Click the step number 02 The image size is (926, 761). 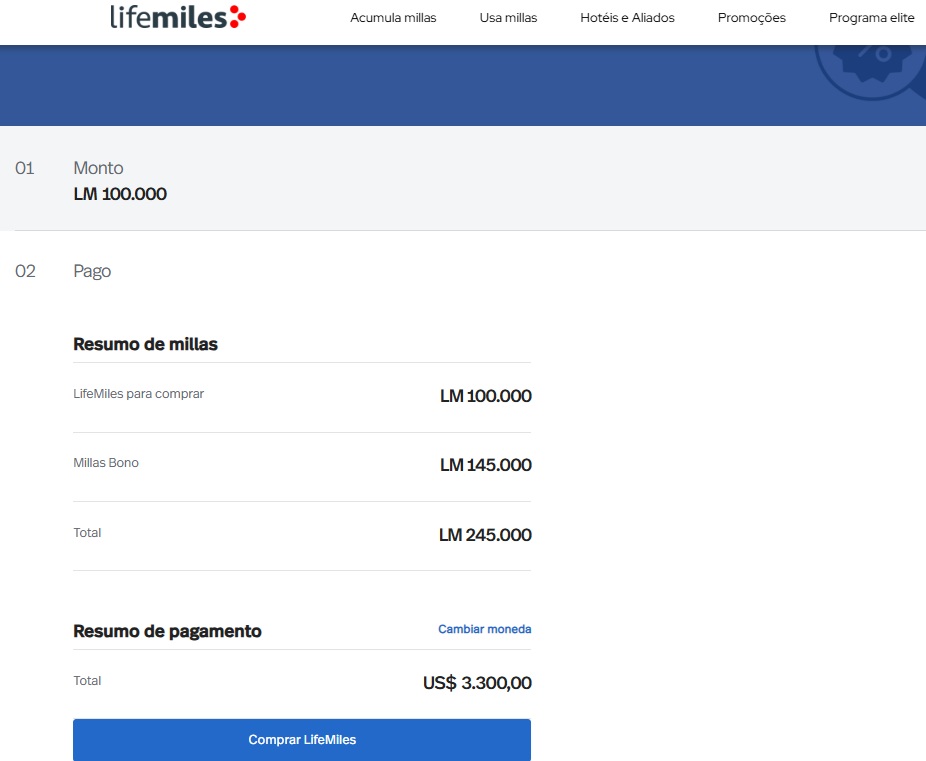pyautogui.click(x=25, y=271)
